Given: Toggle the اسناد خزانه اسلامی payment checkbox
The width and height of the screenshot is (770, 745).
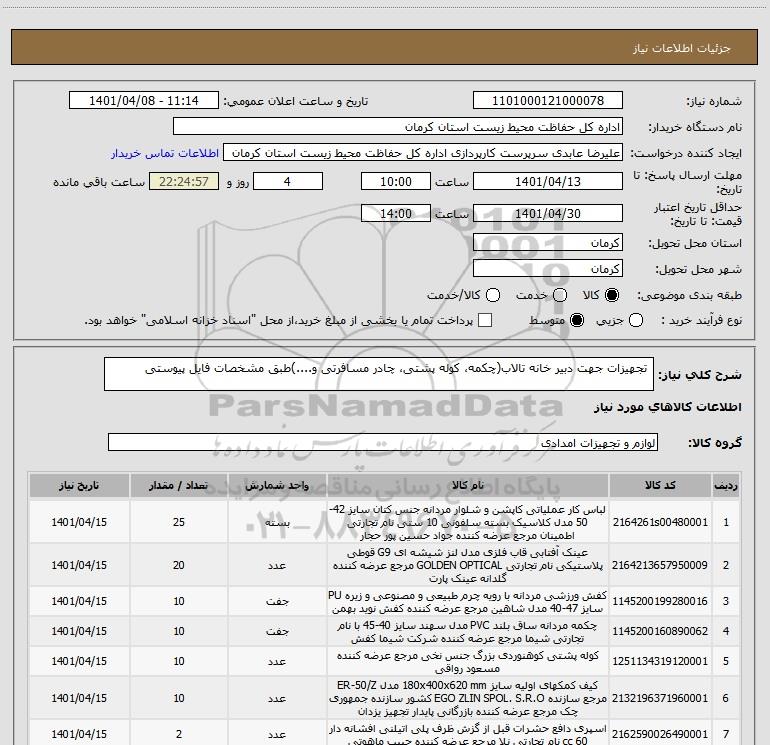Looking at the screenshot, I should point(485,320).
